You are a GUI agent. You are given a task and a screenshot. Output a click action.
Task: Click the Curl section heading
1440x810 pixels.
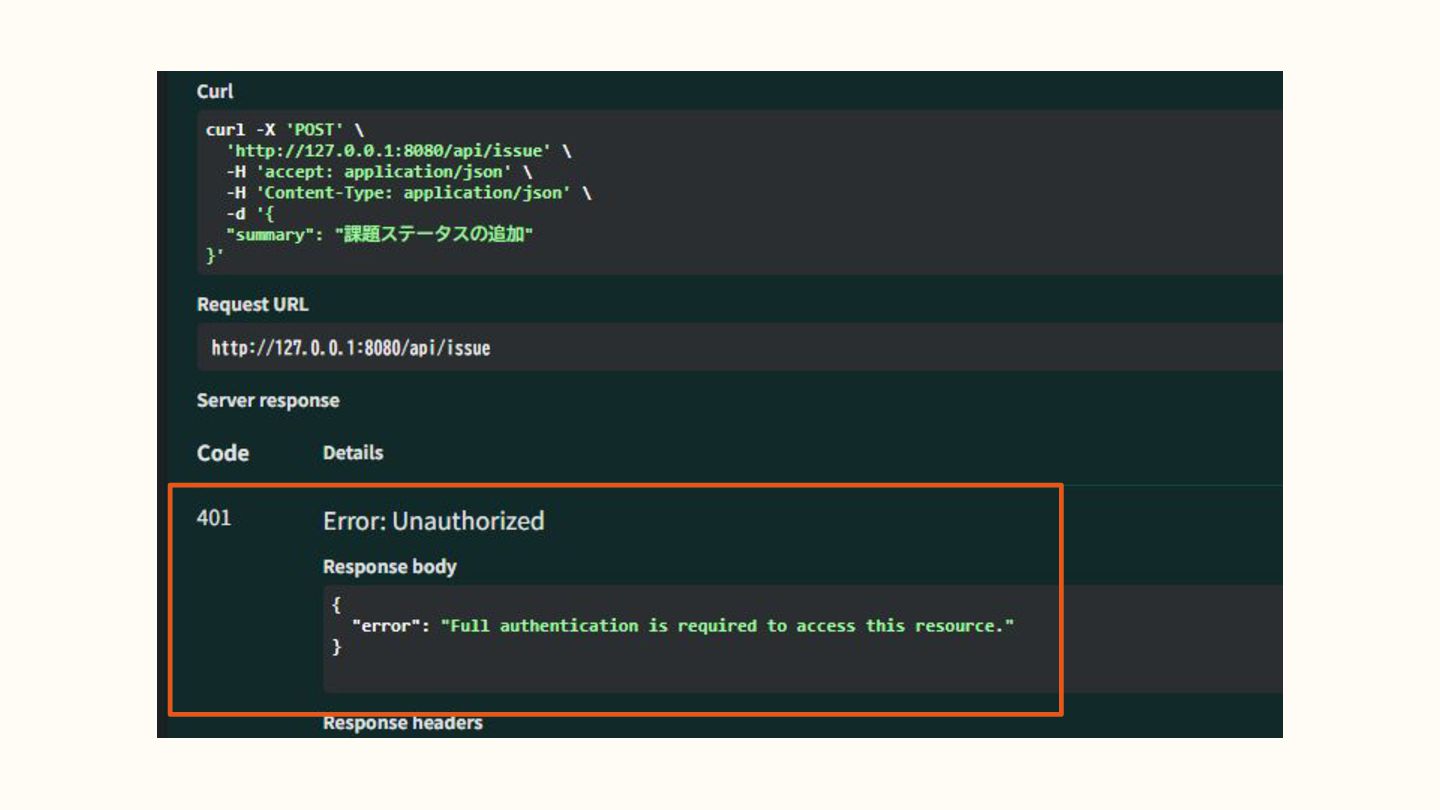tap(215, 91)
